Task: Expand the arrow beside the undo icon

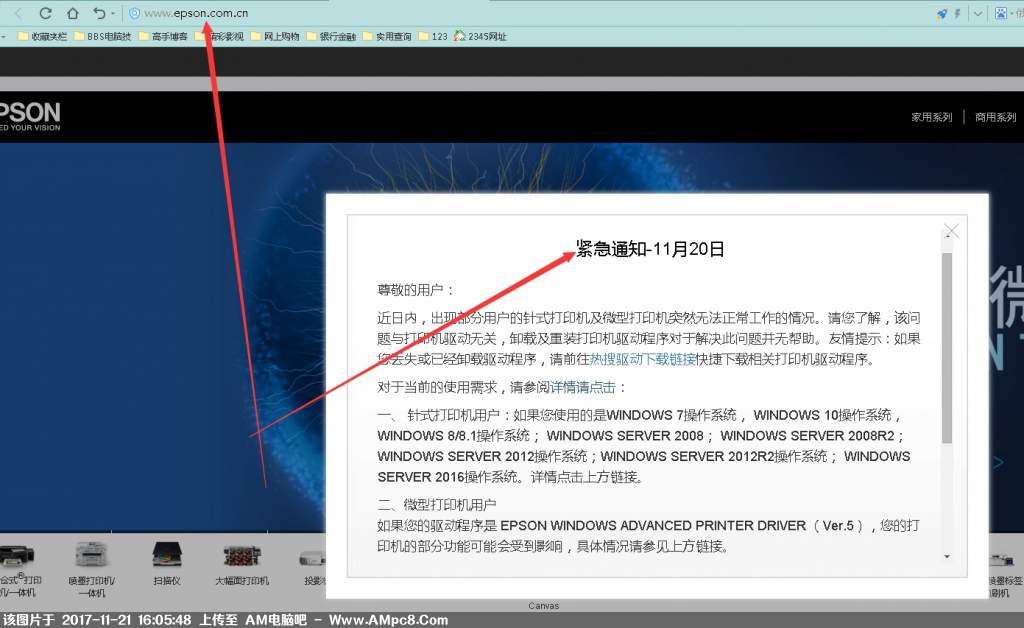Action: point(113,13)
